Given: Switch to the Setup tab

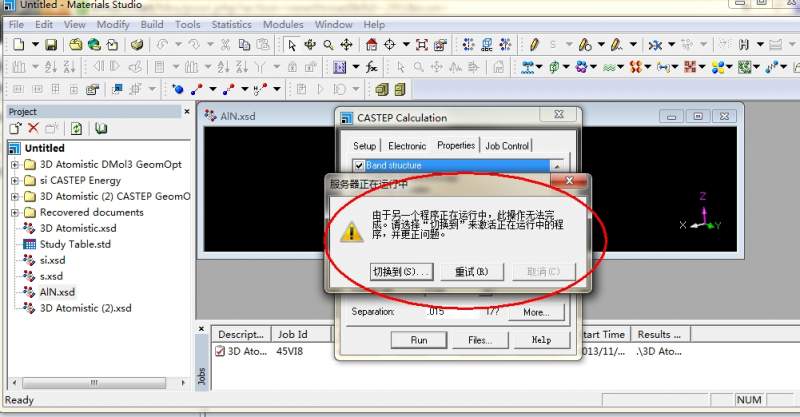Looking at the screenshot, I should coord(364,146).
